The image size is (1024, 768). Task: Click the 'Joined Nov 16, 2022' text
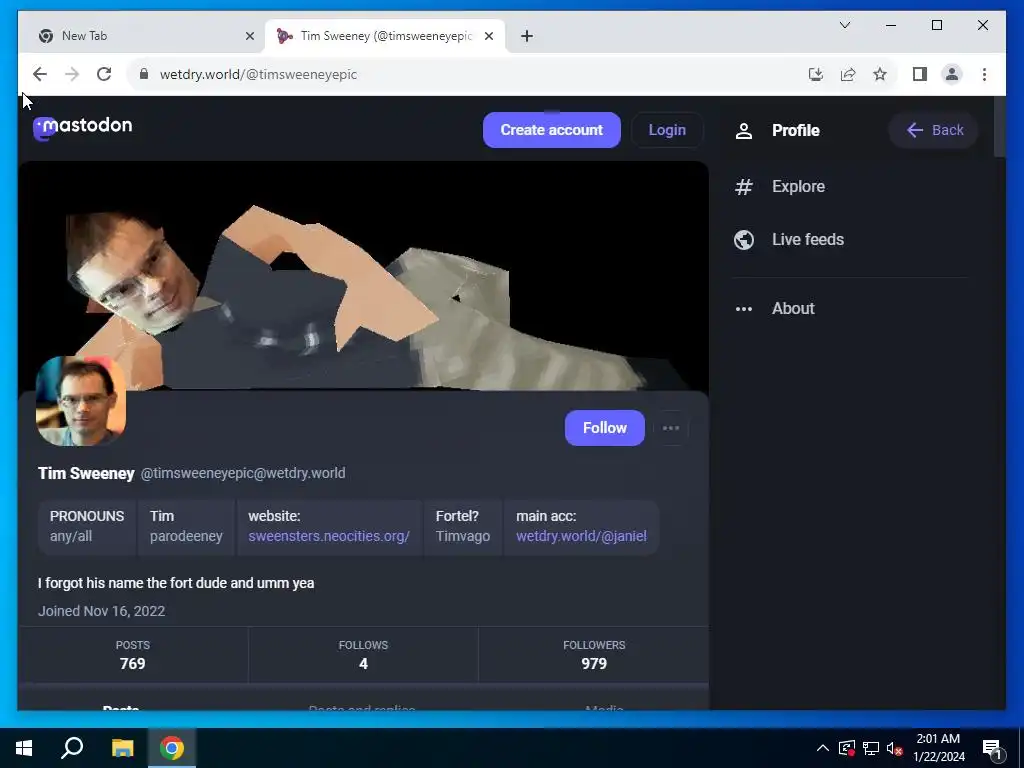pyautogui.click(x=101, y=611)
